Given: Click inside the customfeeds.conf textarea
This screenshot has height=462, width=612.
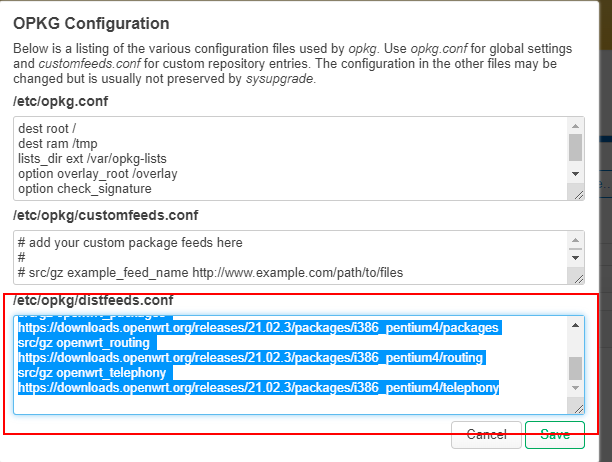Looking at the screenshot, I should [x=299, y=257].
